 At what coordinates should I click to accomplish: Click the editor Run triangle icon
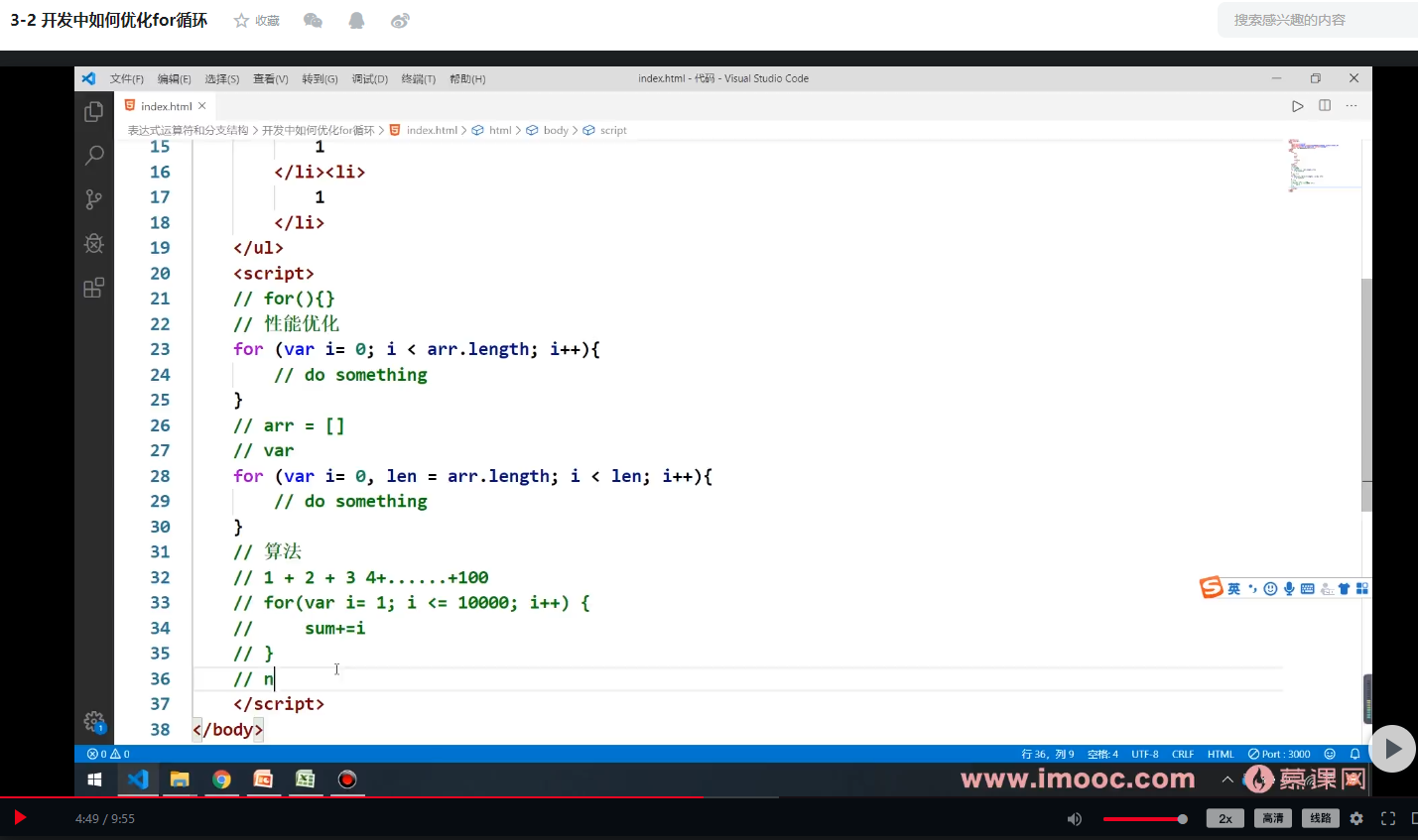[x=1297, y=106]
